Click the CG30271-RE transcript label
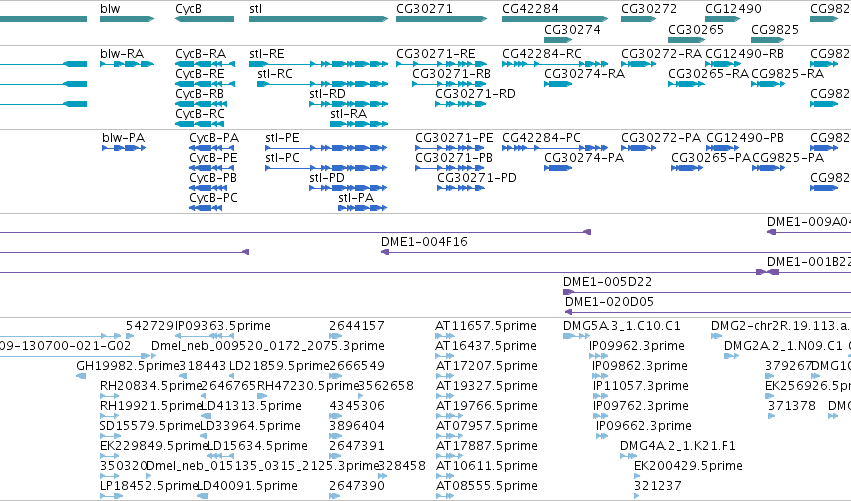851x501 pixels. tap(436, 54)
